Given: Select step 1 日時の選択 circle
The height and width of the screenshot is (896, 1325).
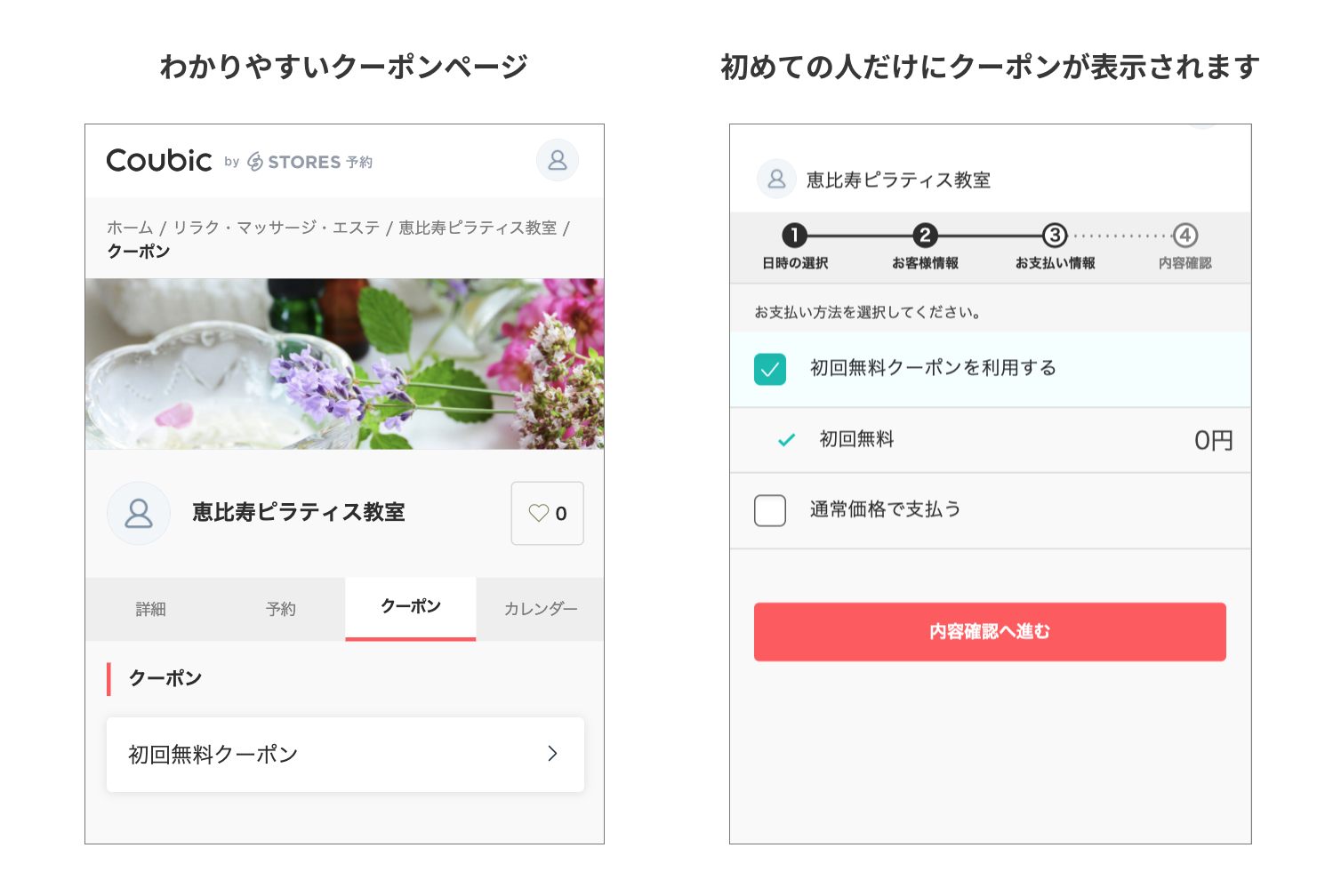Looking at the screenshot, I should pyautogui.click(x=794, y=236).
